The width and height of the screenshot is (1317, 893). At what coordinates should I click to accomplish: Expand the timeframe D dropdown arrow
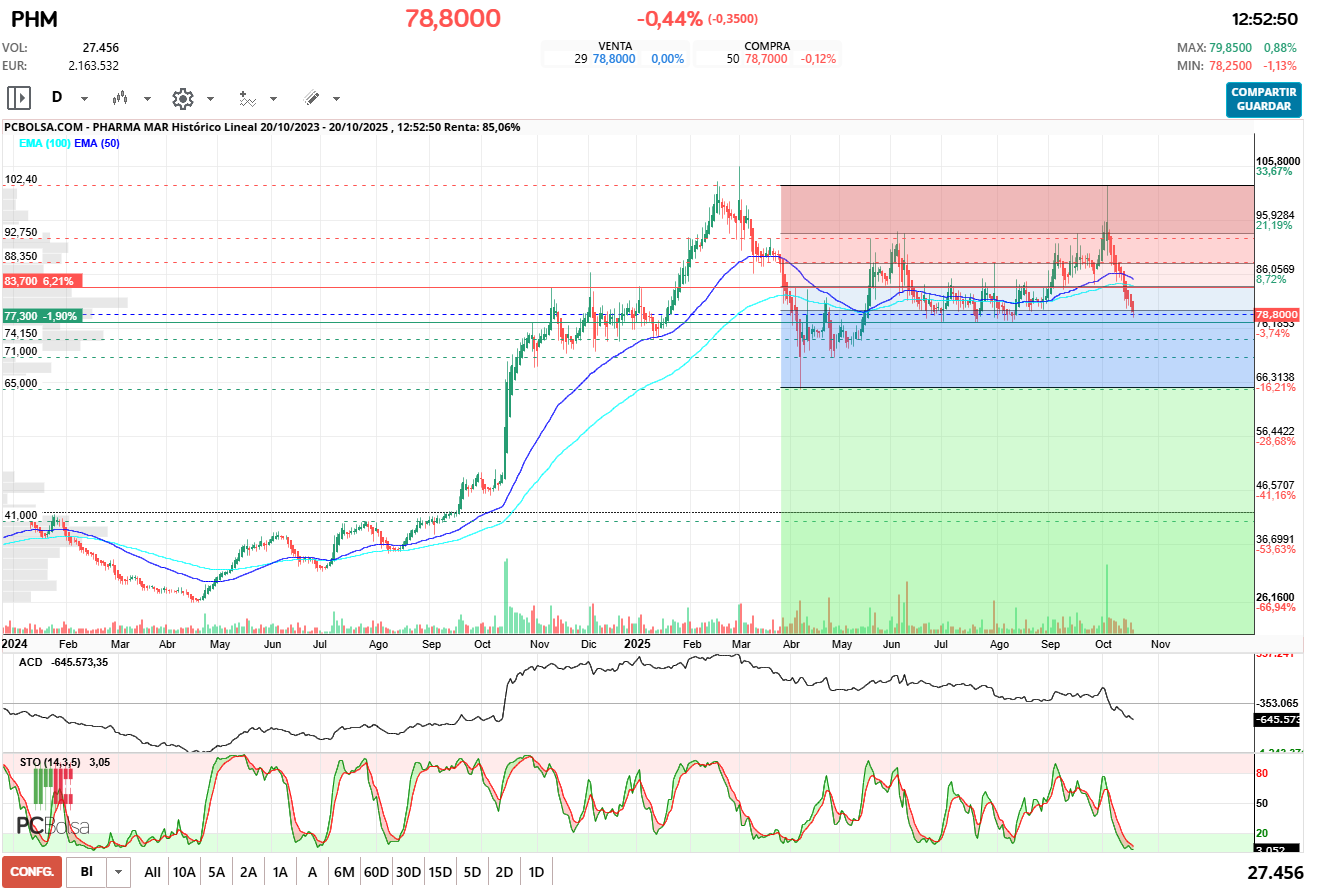[x=84, y=99]
